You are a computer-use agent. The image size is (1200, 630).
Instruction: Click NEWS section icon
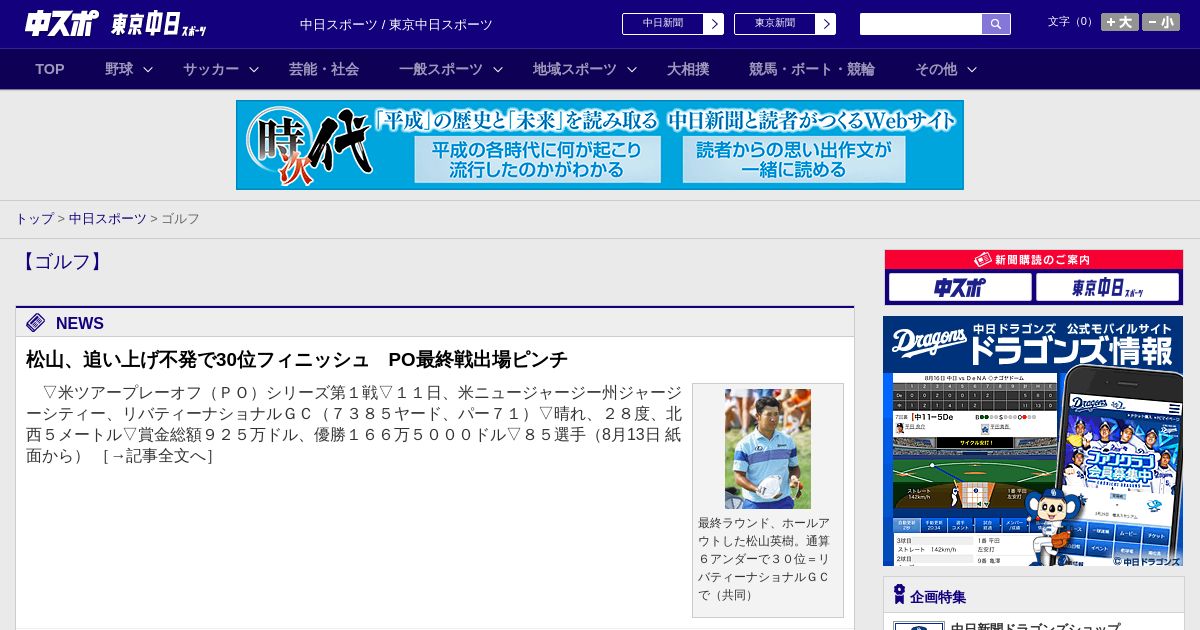tap(36, 322)
